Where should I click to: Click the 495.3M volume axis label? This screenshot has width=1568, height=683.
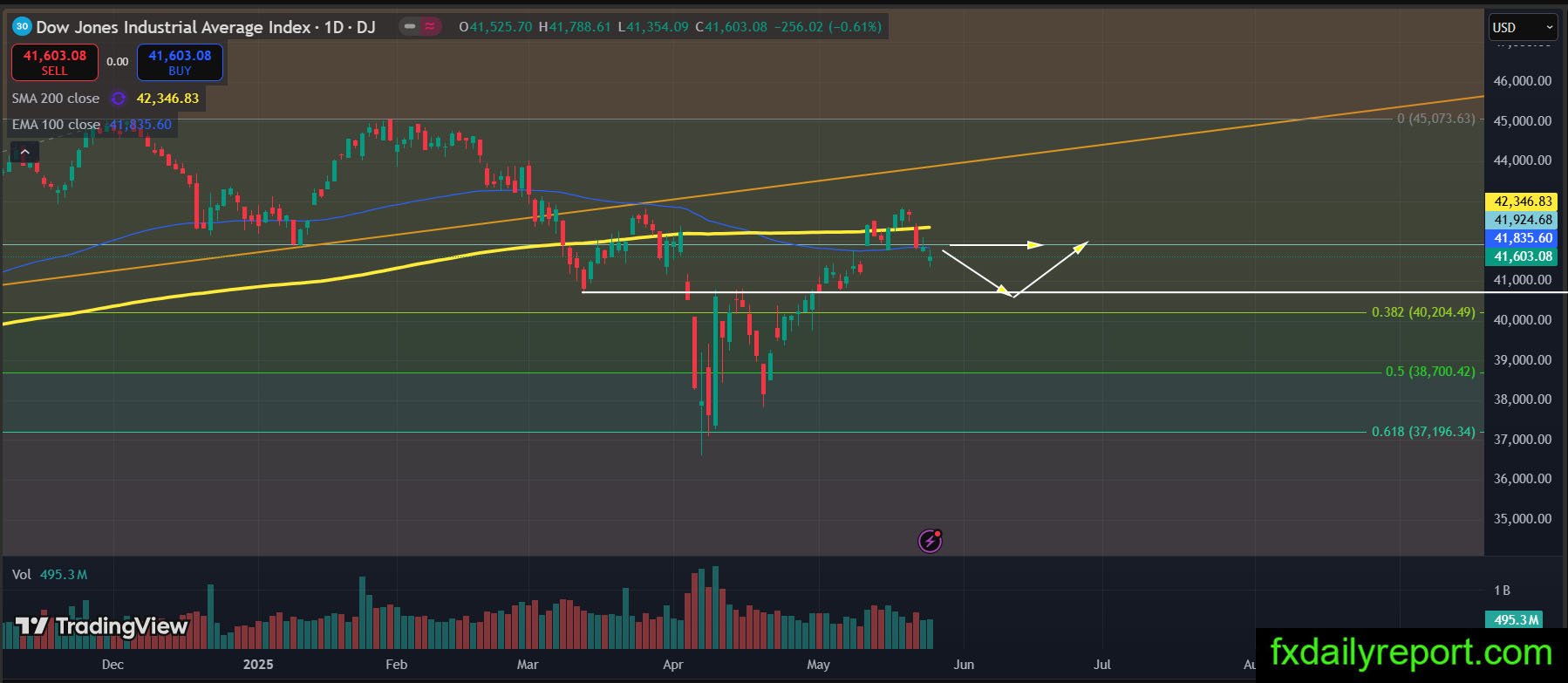click(1517, 619)
